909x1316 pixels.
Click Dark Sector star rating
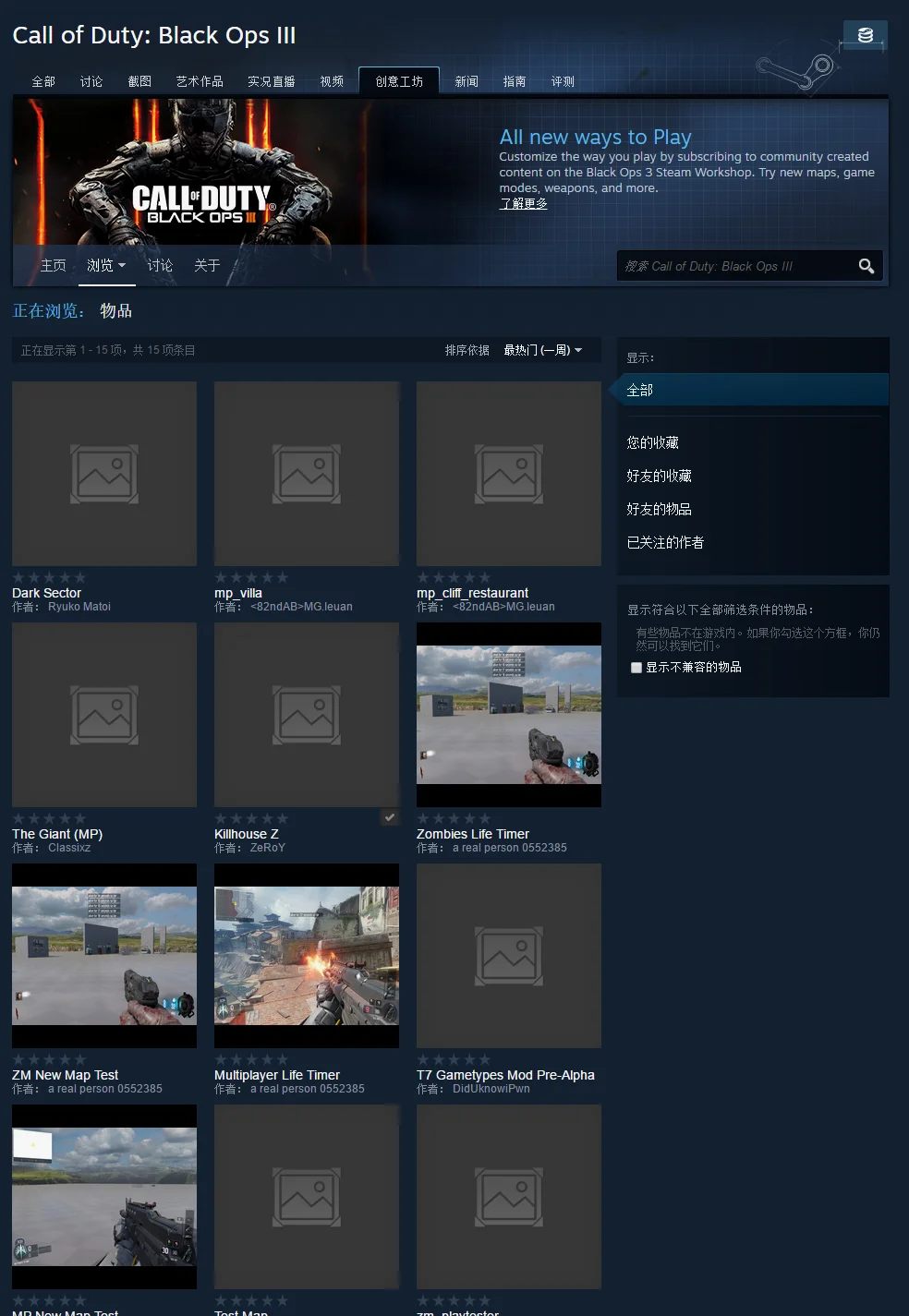[49, 577]
